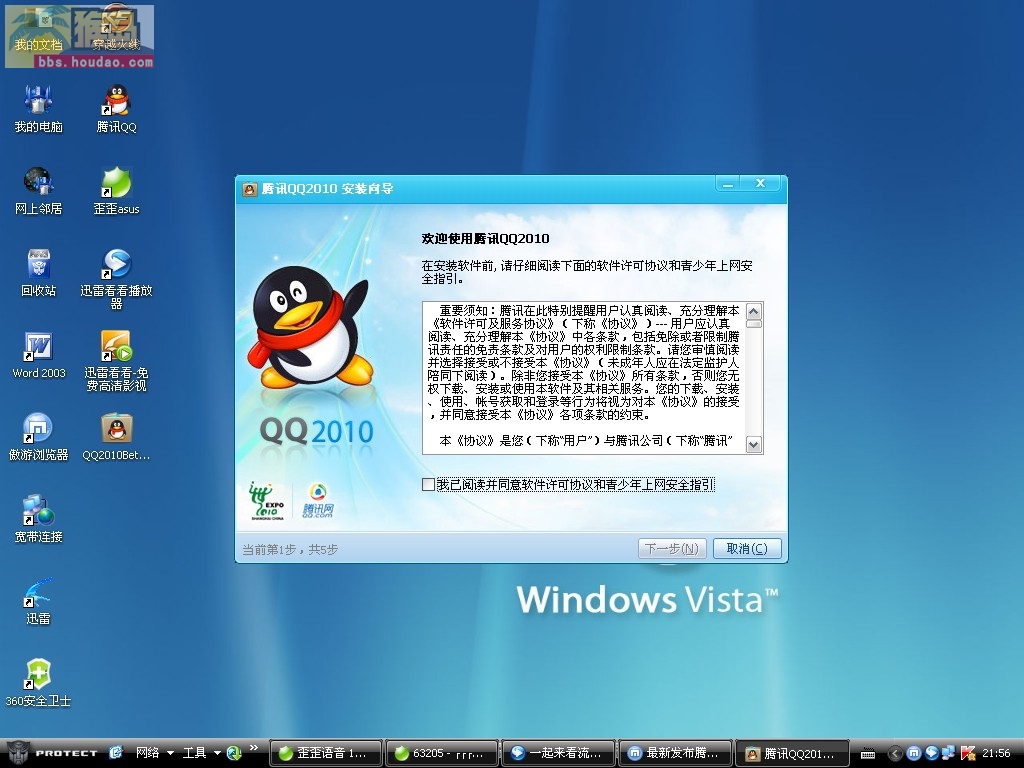
Task: Minimize the QQ2010 installer window
Action: (729, 184)
